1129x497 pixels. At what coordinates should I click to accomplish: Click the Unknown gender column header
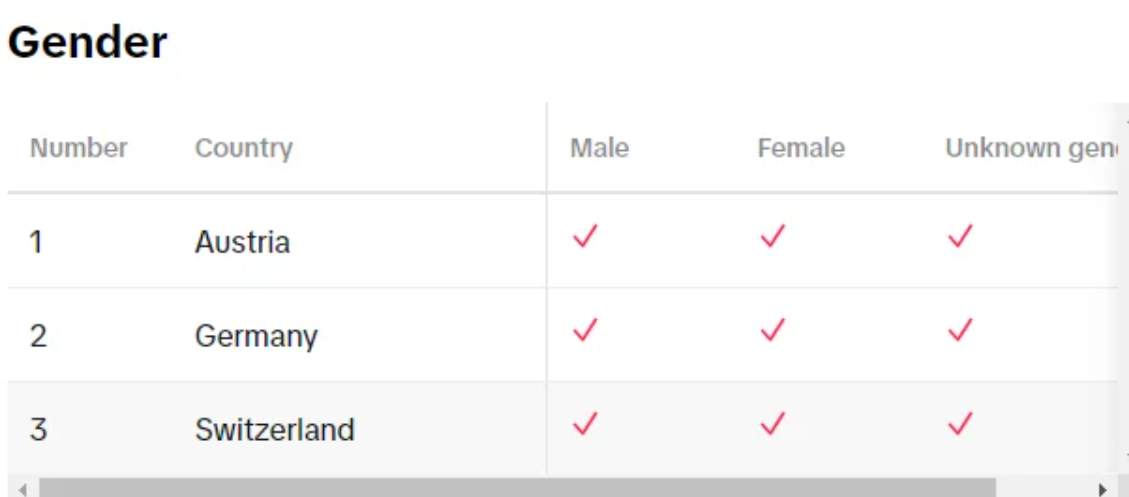tap(1032, 148)
